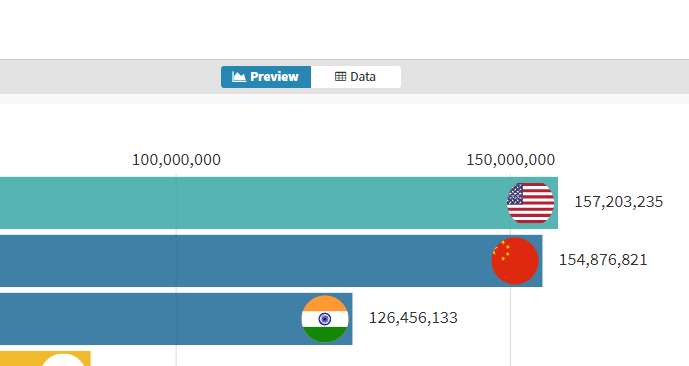Switch to the Preview tab
Image resolution: width=689 pixels, height=366 pixels.
pyautogui.click(x=266, y=77)
